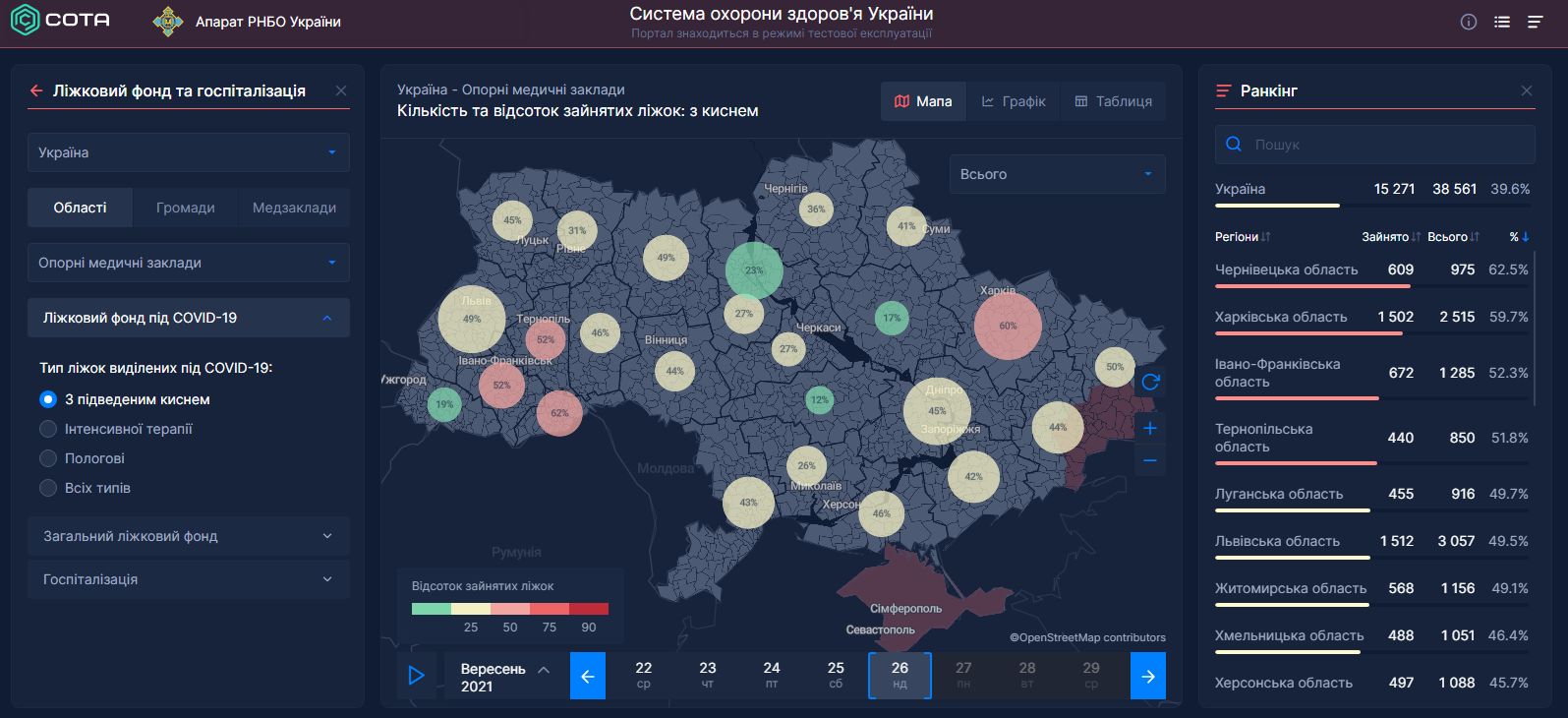This screenshot has width=1568, height=718.
Task: Choose the Пологові bed type option
Action: point(48,458)
